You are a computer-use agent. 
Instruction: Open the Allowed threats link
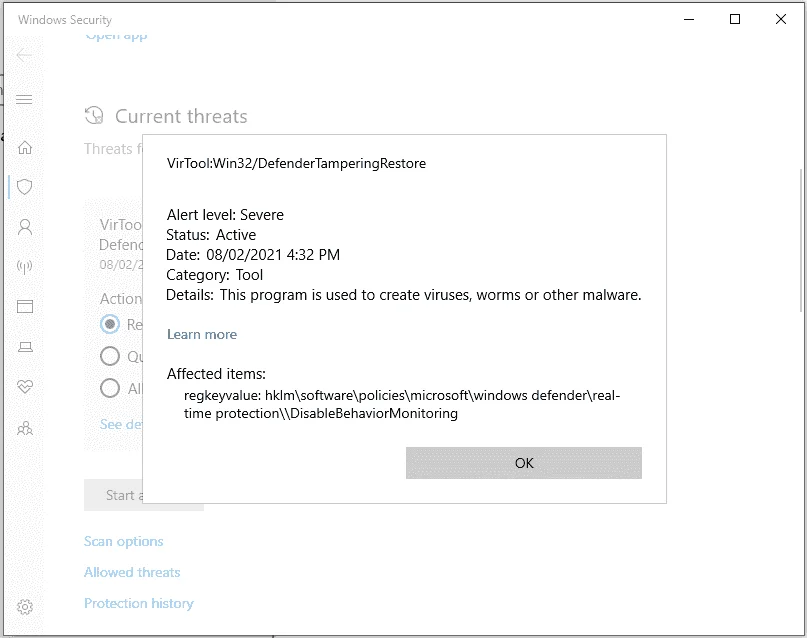pos(132,572)
